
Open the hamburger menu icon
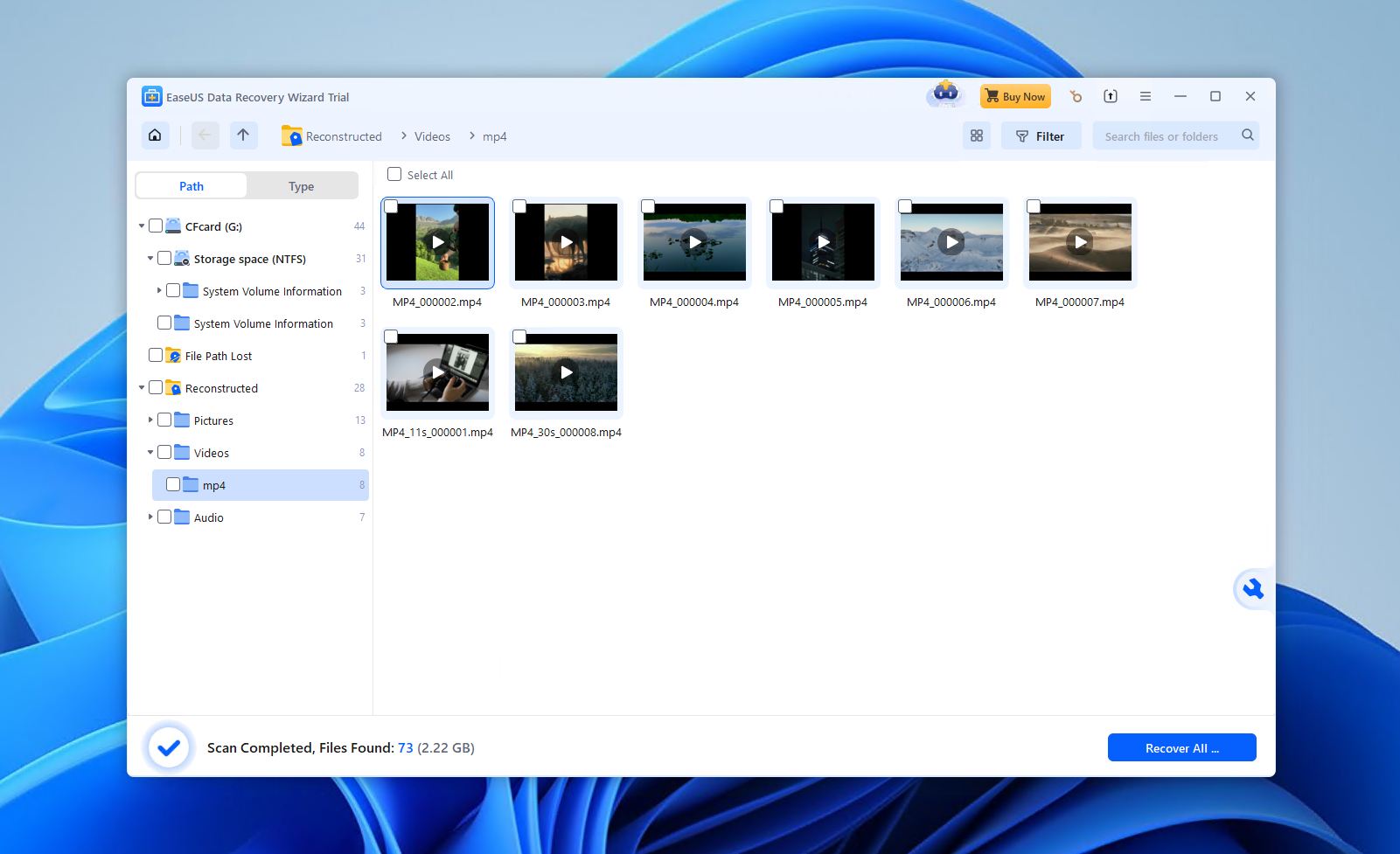pyautogui.click(x=1145, y=96)
